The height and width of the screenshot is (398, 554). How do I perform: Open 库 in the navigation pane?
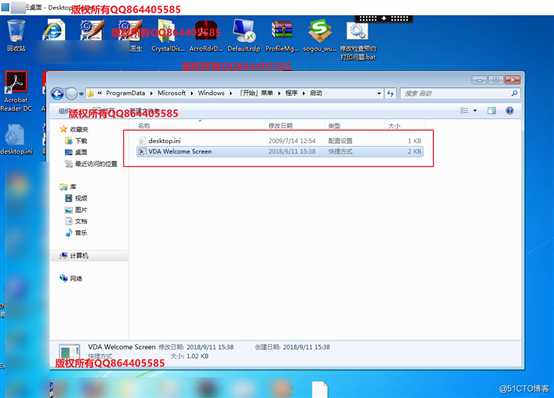[73, 186]
